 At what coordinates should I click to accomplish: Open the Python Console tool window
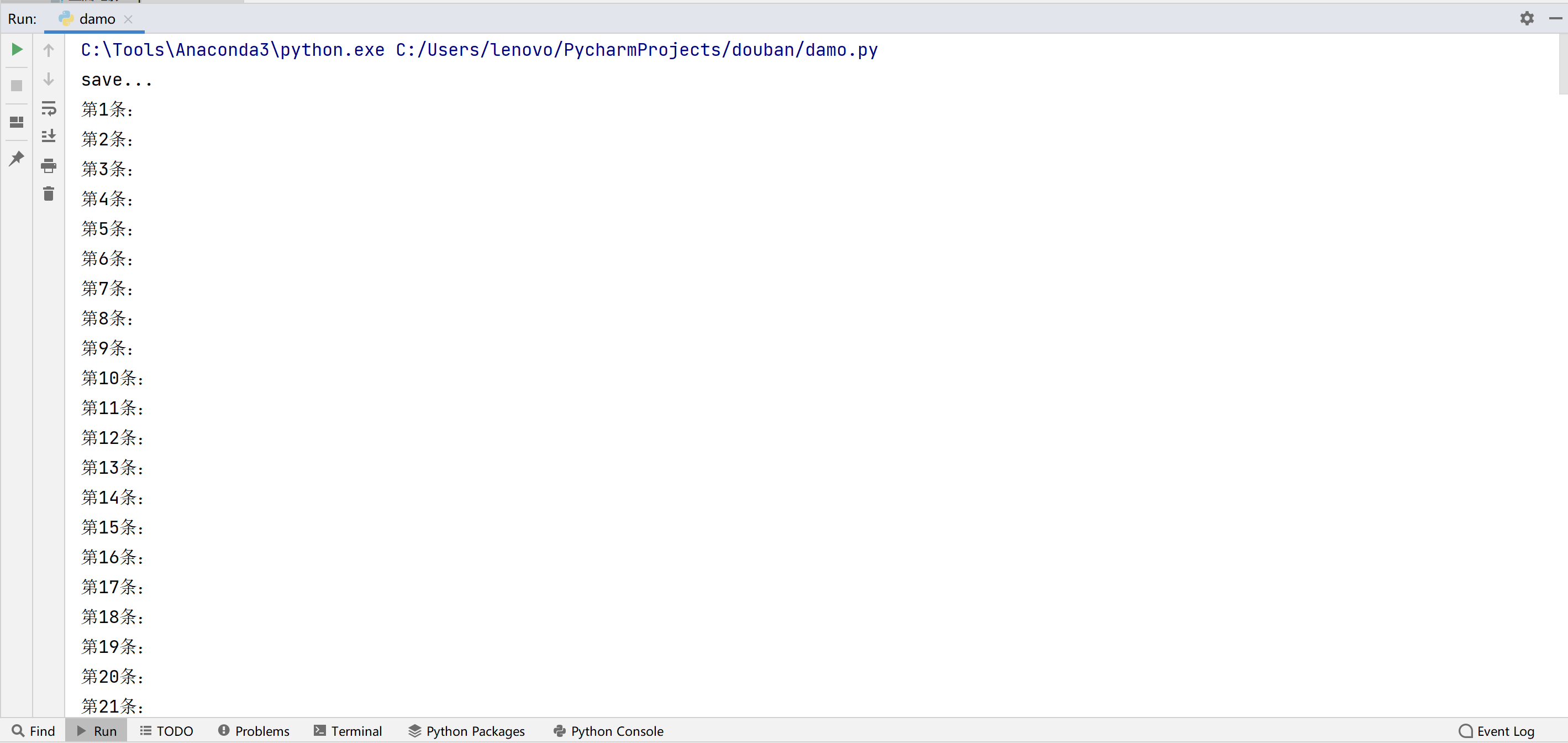click(609, 731)
